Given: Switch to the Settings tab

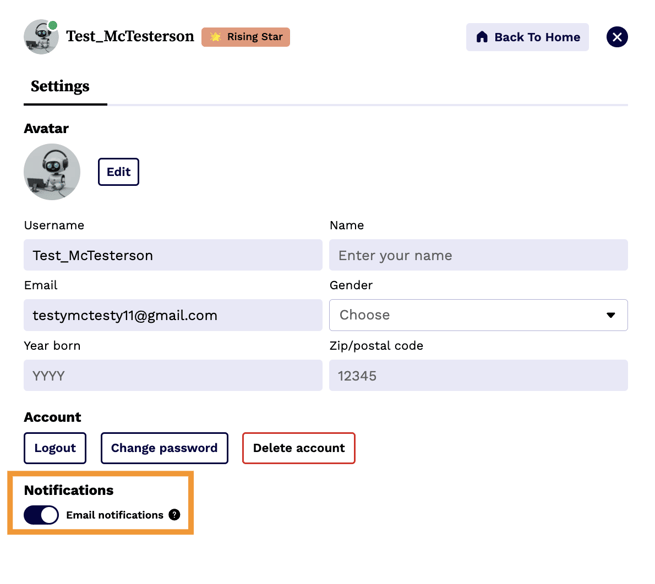Looking at the screenshot, I should pyautogui.click(x=60, y=87).
